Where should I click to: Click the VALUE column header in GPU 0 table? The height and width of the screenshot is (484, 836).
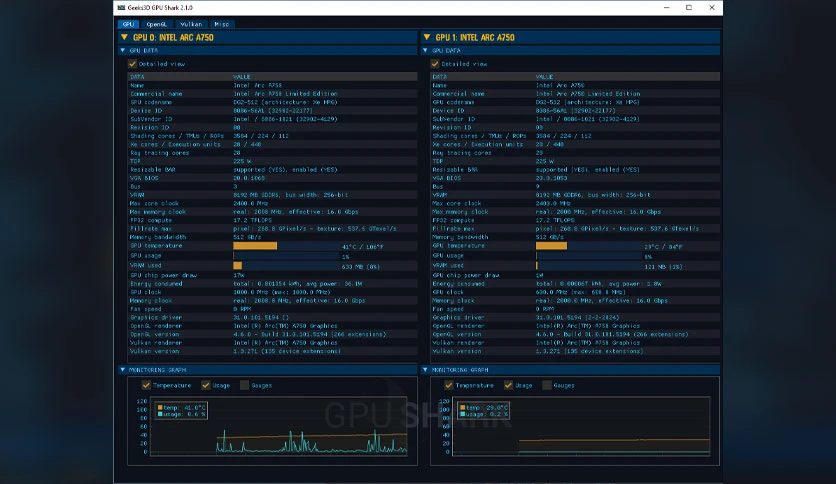tap(242, 77)
